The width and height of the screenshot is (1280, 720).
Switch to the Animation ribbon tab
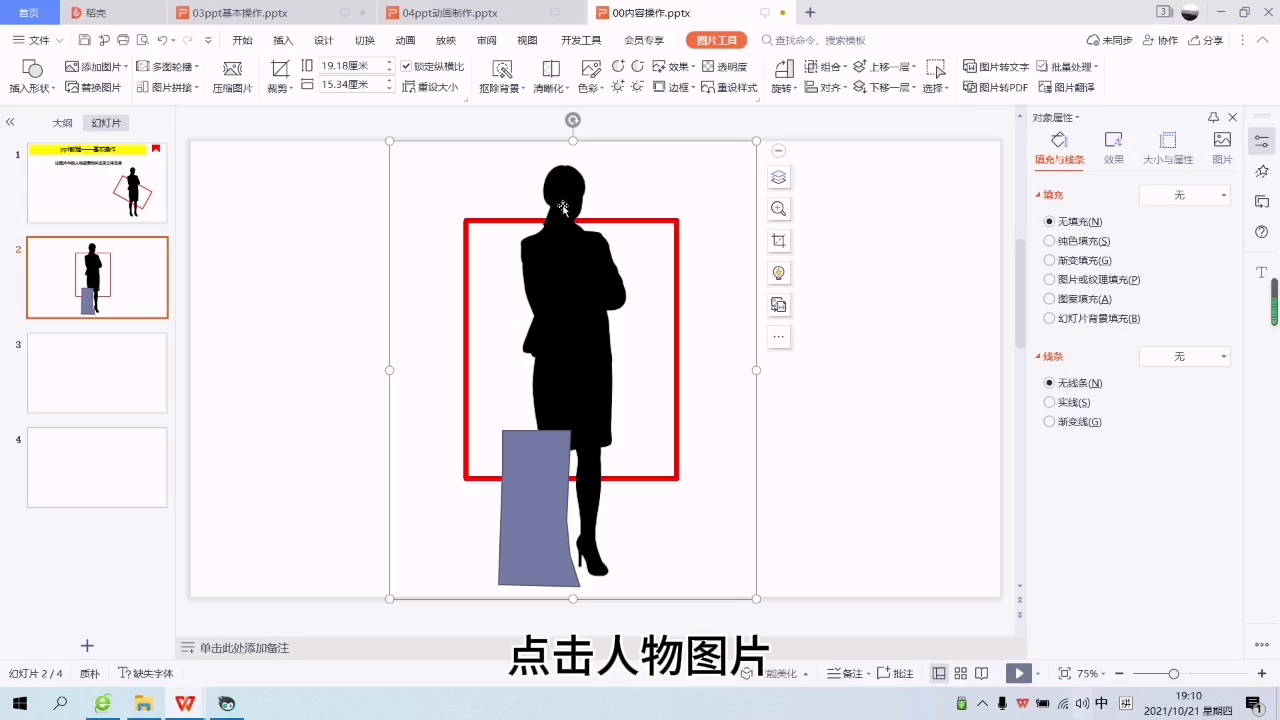(405, 40)
